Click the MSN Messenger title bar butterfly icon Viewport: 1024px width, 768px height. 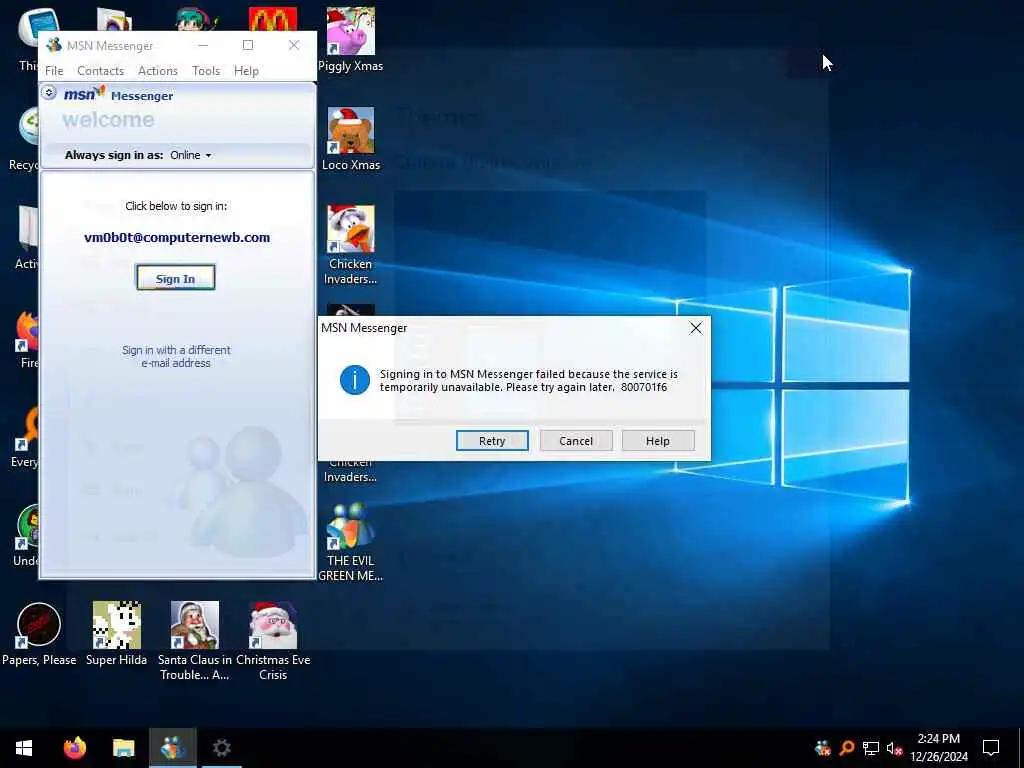tap(54, 45)
